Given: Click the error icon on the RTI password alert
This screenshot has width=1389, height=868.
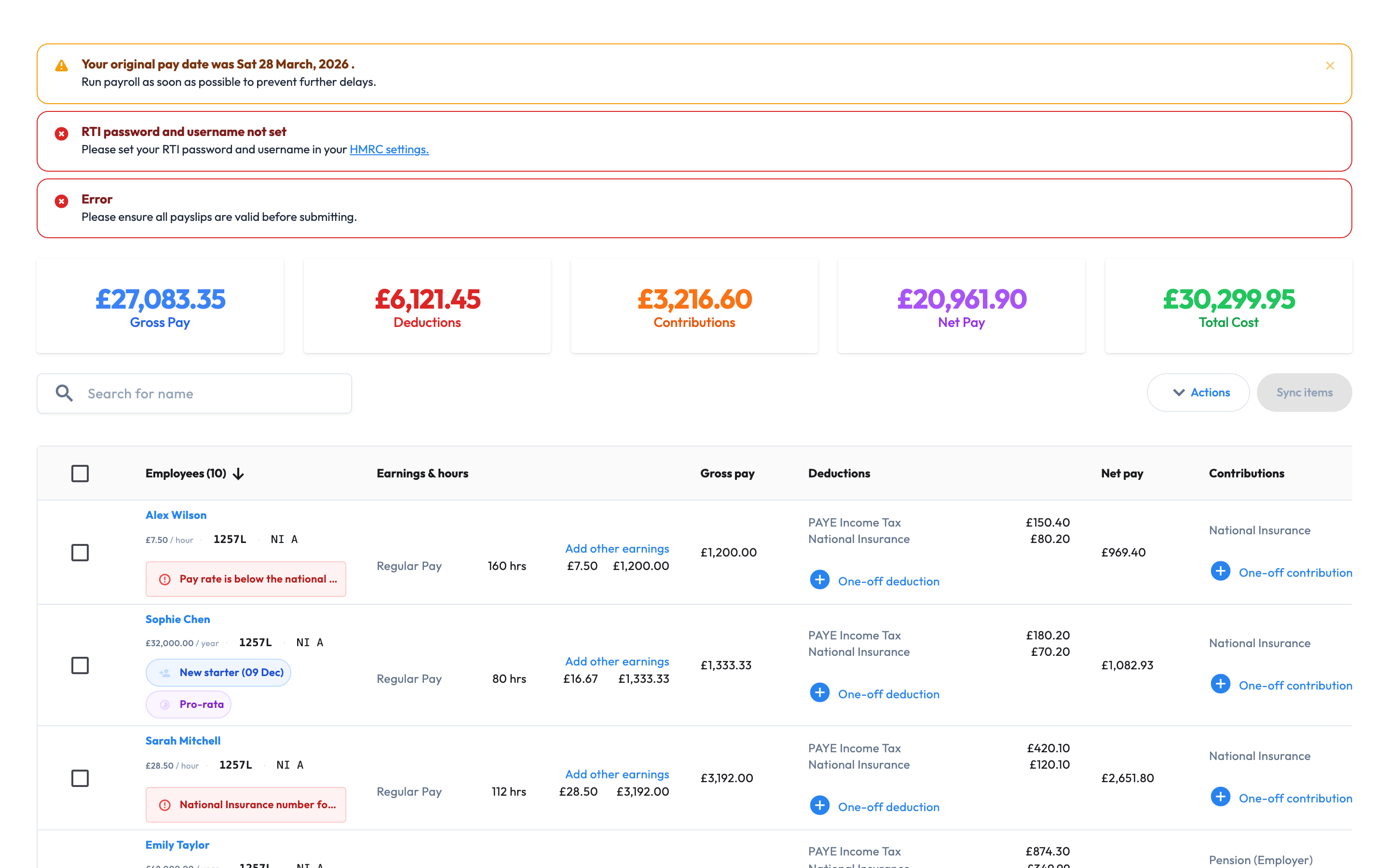Looking at the screenshot, I should click(61, 134).
